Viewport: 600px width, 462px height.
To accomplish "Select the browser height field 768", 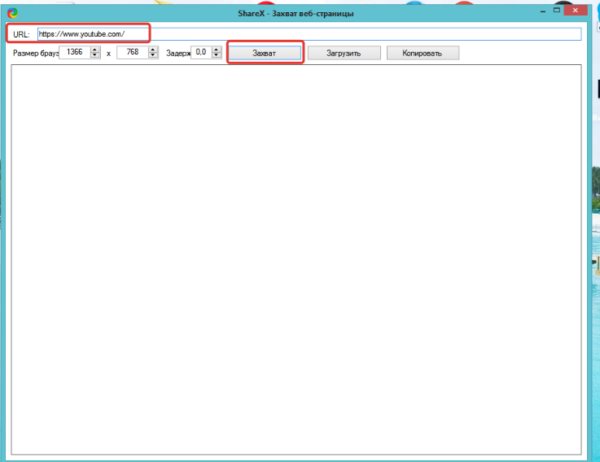I will [133, 52].
